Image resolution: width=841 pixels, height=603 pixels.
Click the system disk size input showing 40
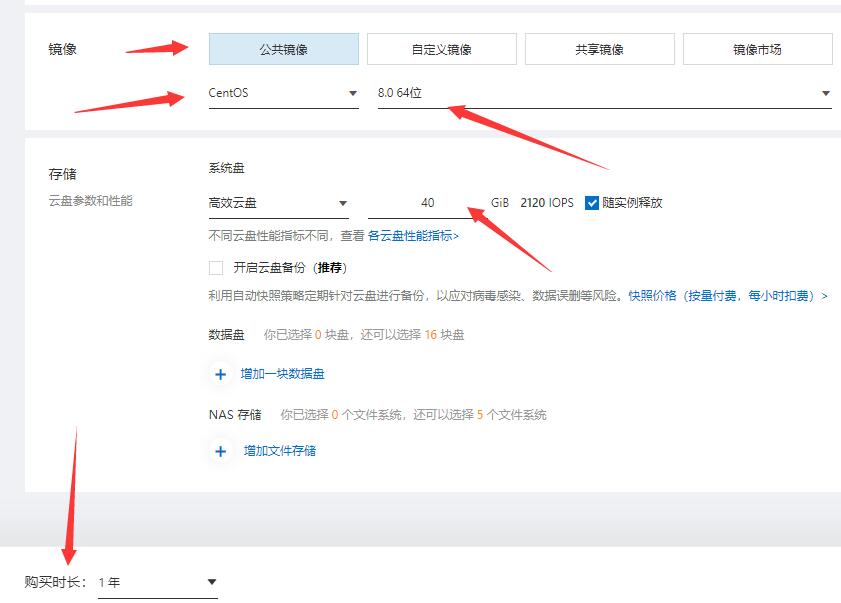tap(428, 202)
